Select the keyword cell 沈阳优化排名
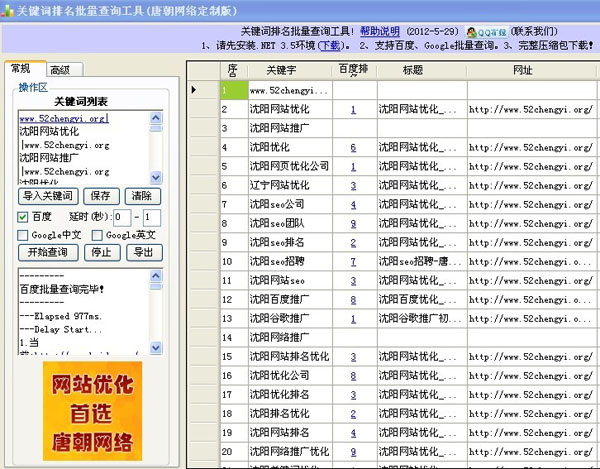This screenshot has height=469, width=600. tap(290, 394)
